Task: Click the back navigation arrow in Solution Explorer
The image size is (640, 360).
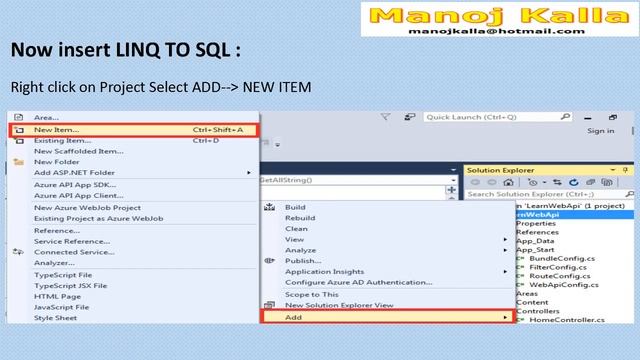Action: (475, 182)
